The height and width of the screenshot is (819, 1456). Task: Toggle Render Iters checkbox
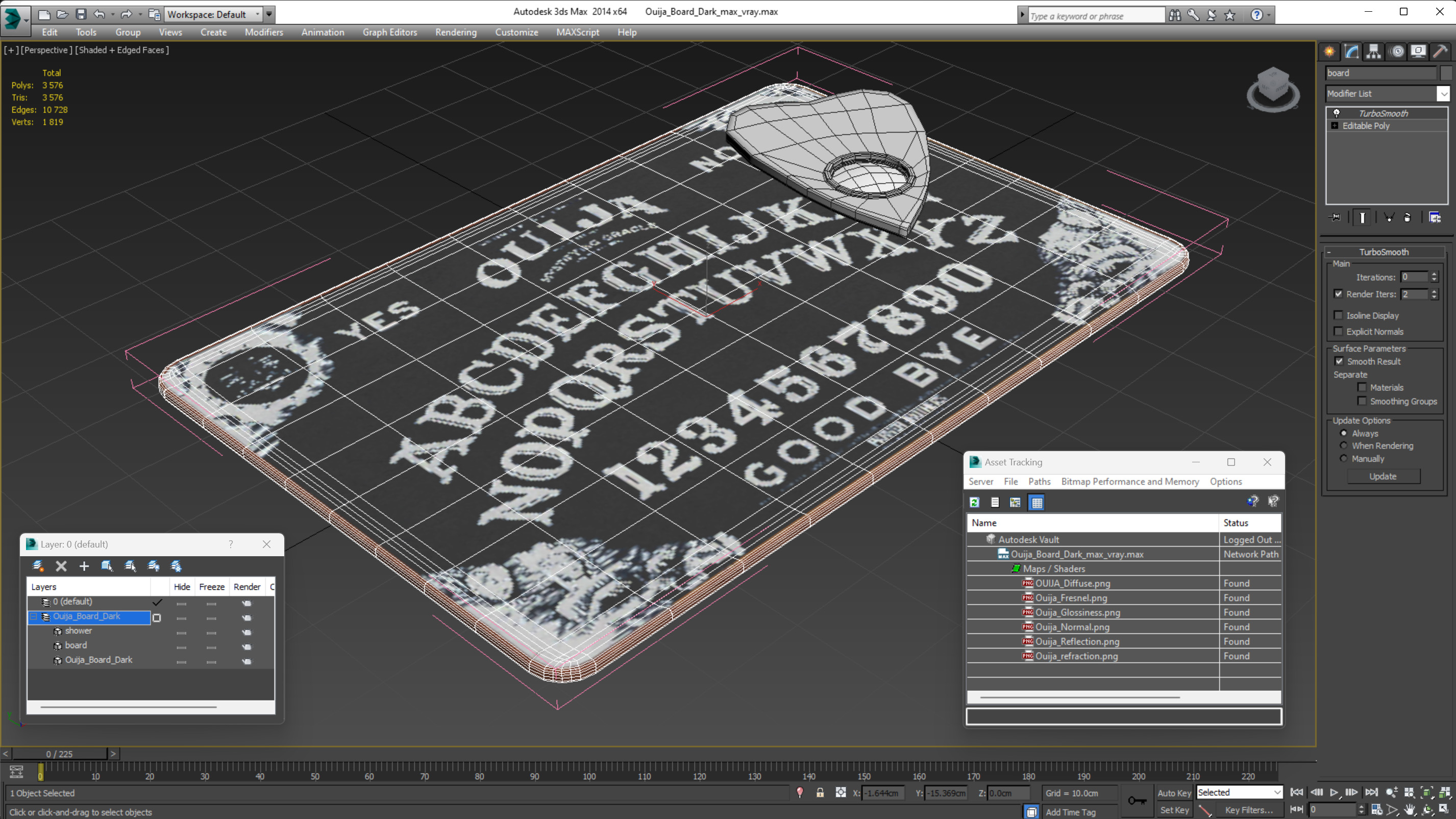(x=1338, y=293)
